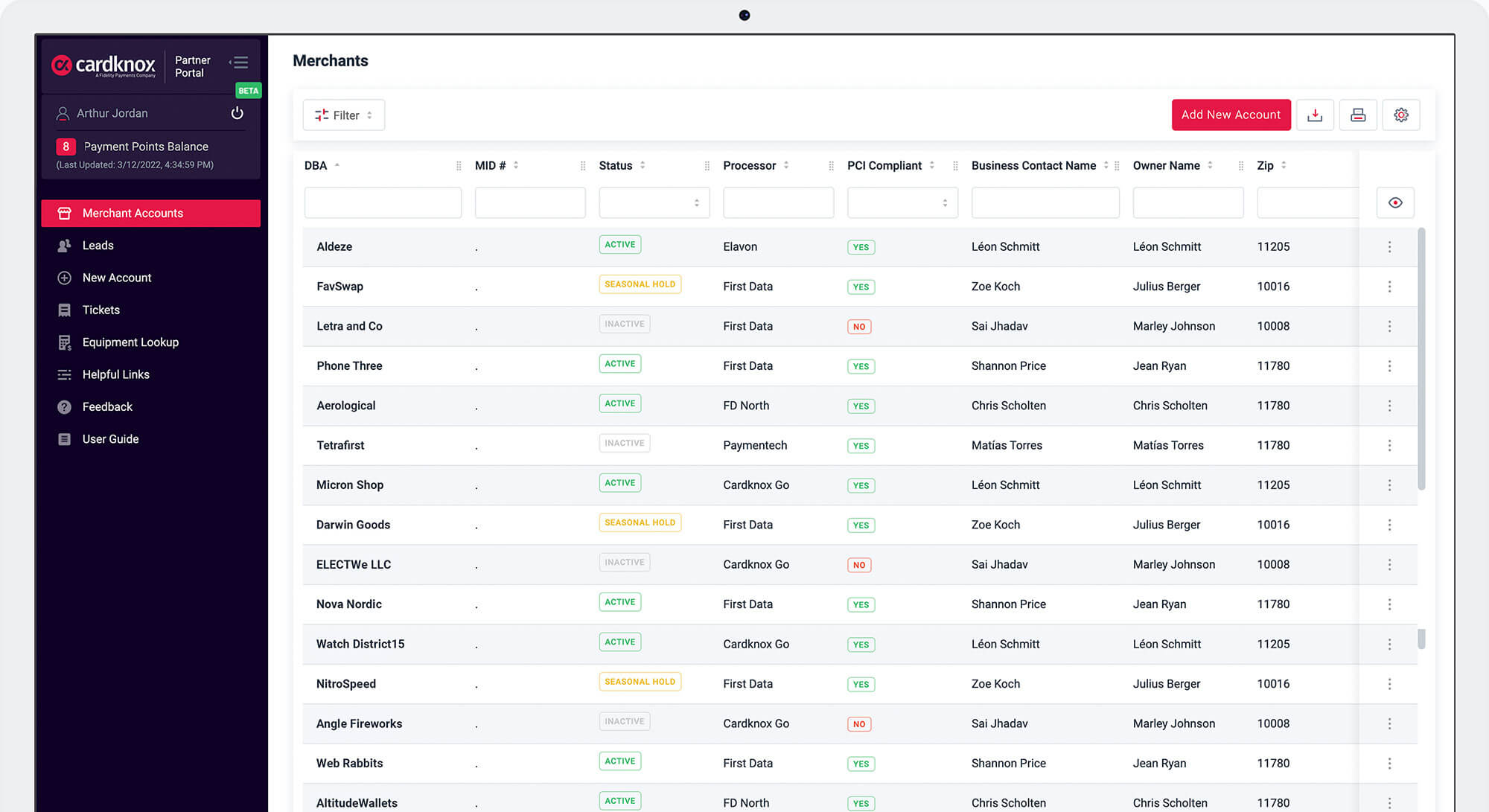Click the download/export icon
The width and height of the screenshot is (1489, 812).
[1316, 114]
